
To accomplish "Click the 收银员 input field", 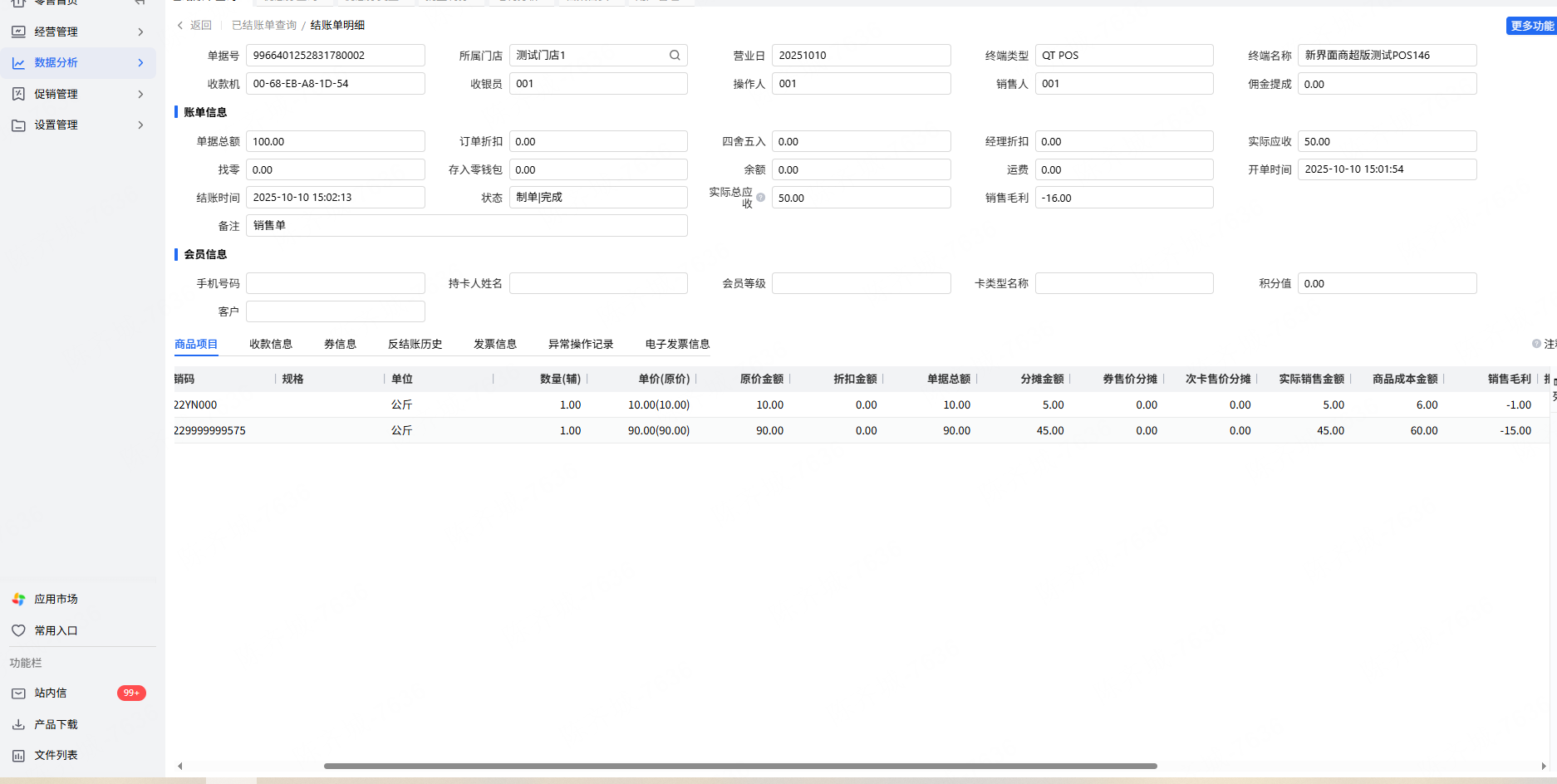I will tap(598, 84).
